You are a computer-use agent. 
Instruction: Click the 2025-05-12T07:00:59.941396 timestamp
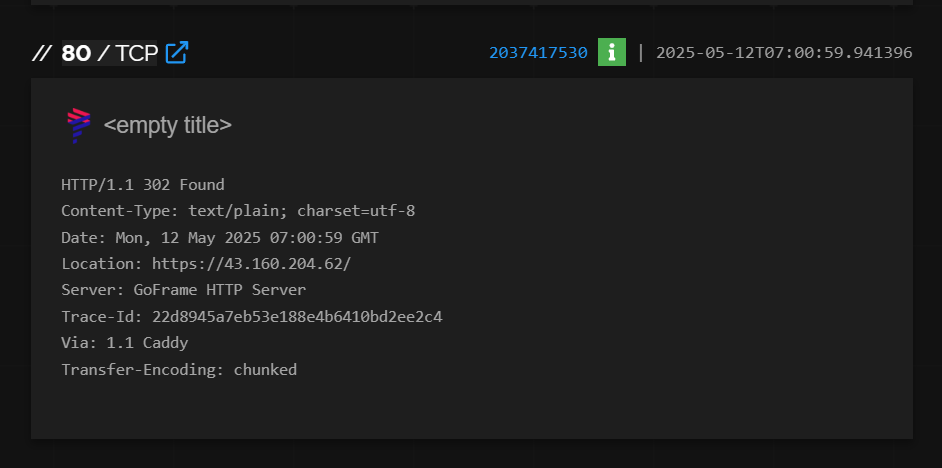pyautogui.click(x=784, y=53)
